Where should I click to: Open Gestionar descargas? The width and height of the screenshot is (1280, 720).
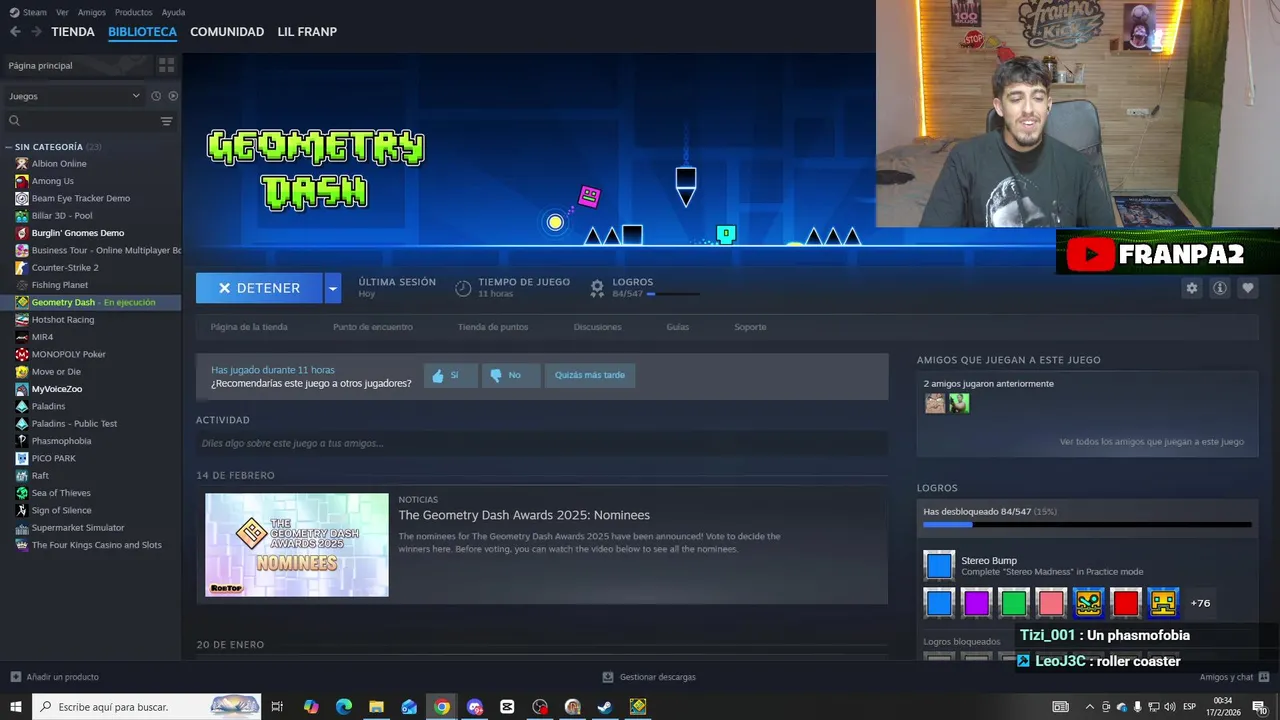649,677
